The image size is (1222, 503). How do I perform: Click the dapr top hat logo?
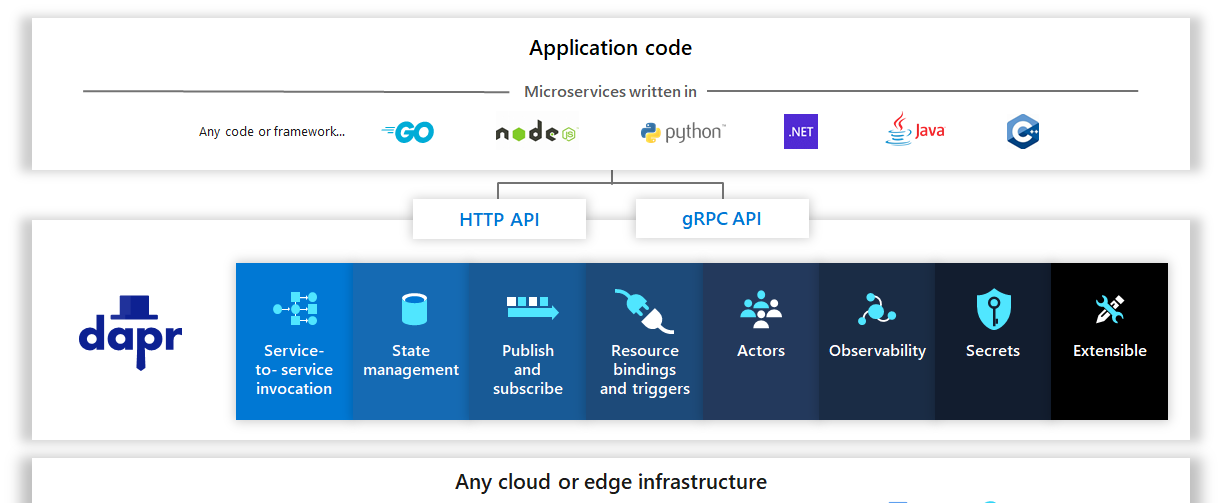tap(130, 332)
